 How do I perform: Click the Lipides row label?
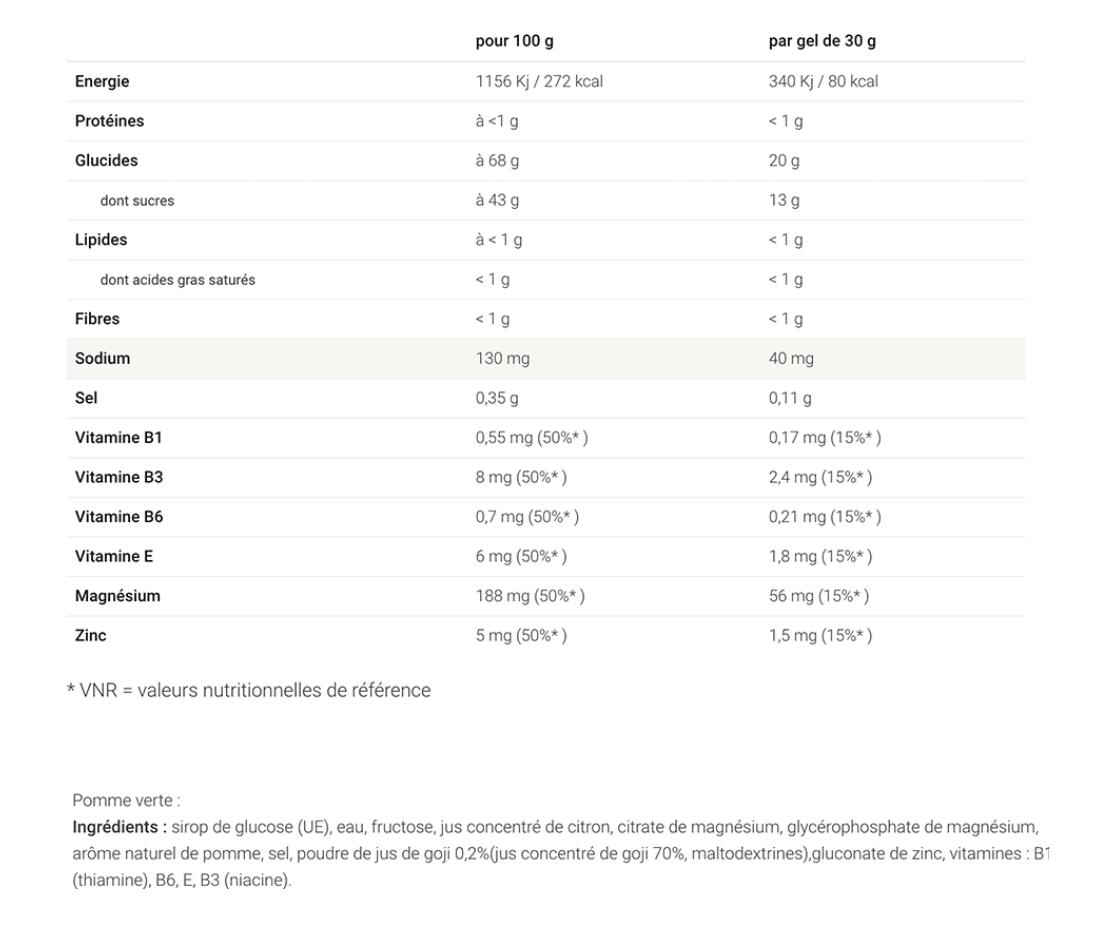click(x=101, y=240)
